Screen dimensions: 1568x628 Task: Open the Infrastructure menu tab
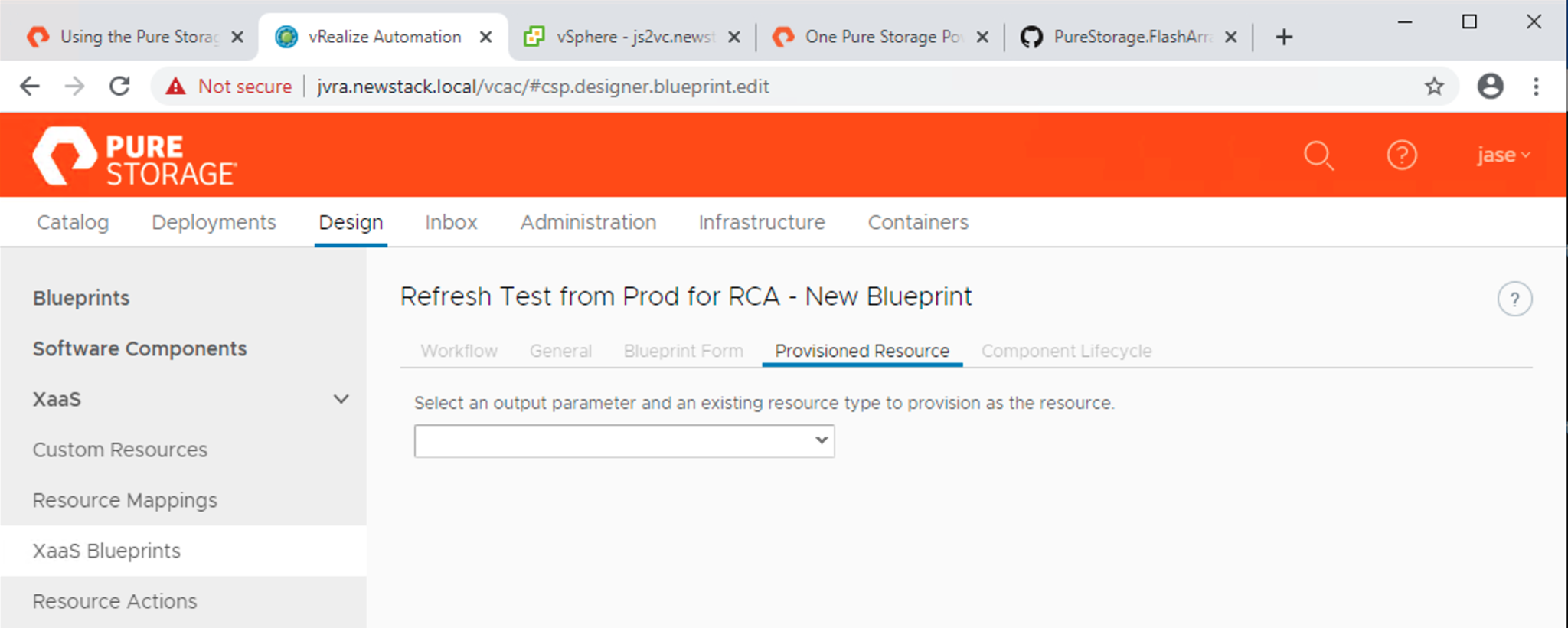point(762,222)
